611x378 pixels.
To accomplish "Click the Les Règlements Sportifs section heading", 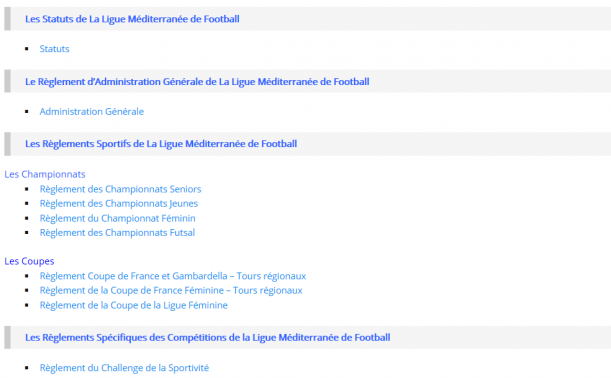I will pyautogui.click(x=161, y=144).
